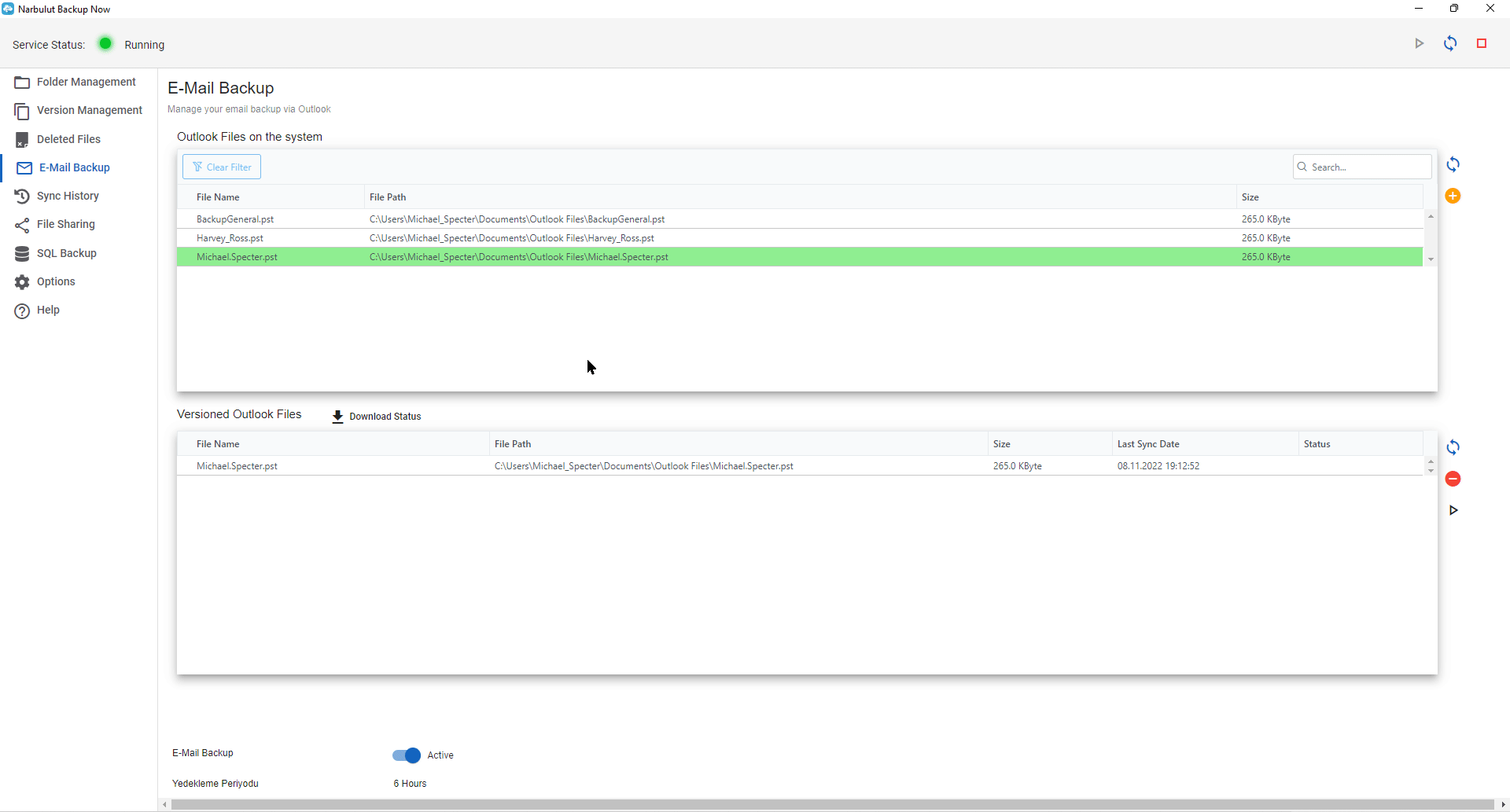Click the SQL Backup database icon
Image resolution: width=1510 pixels, height=812 pixels.
click(22, 254)
